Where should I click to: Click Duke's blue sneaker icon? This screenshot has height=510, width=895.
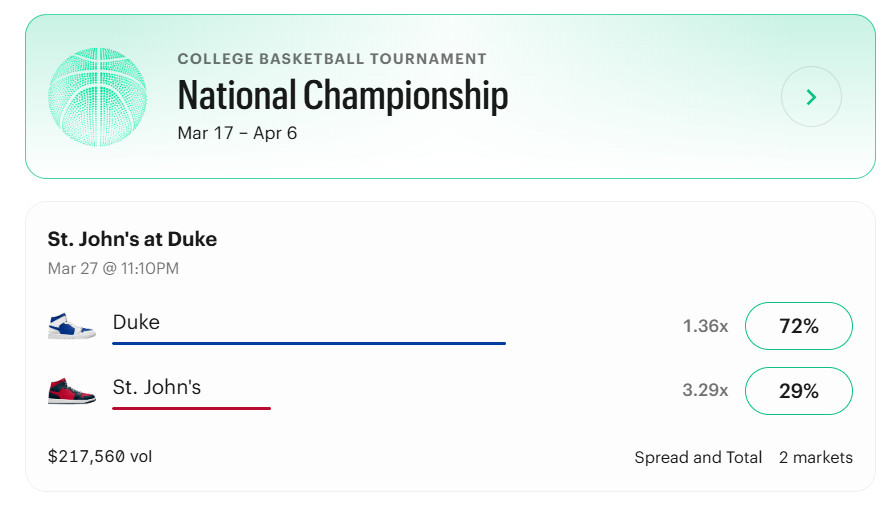tap(72, 325)
